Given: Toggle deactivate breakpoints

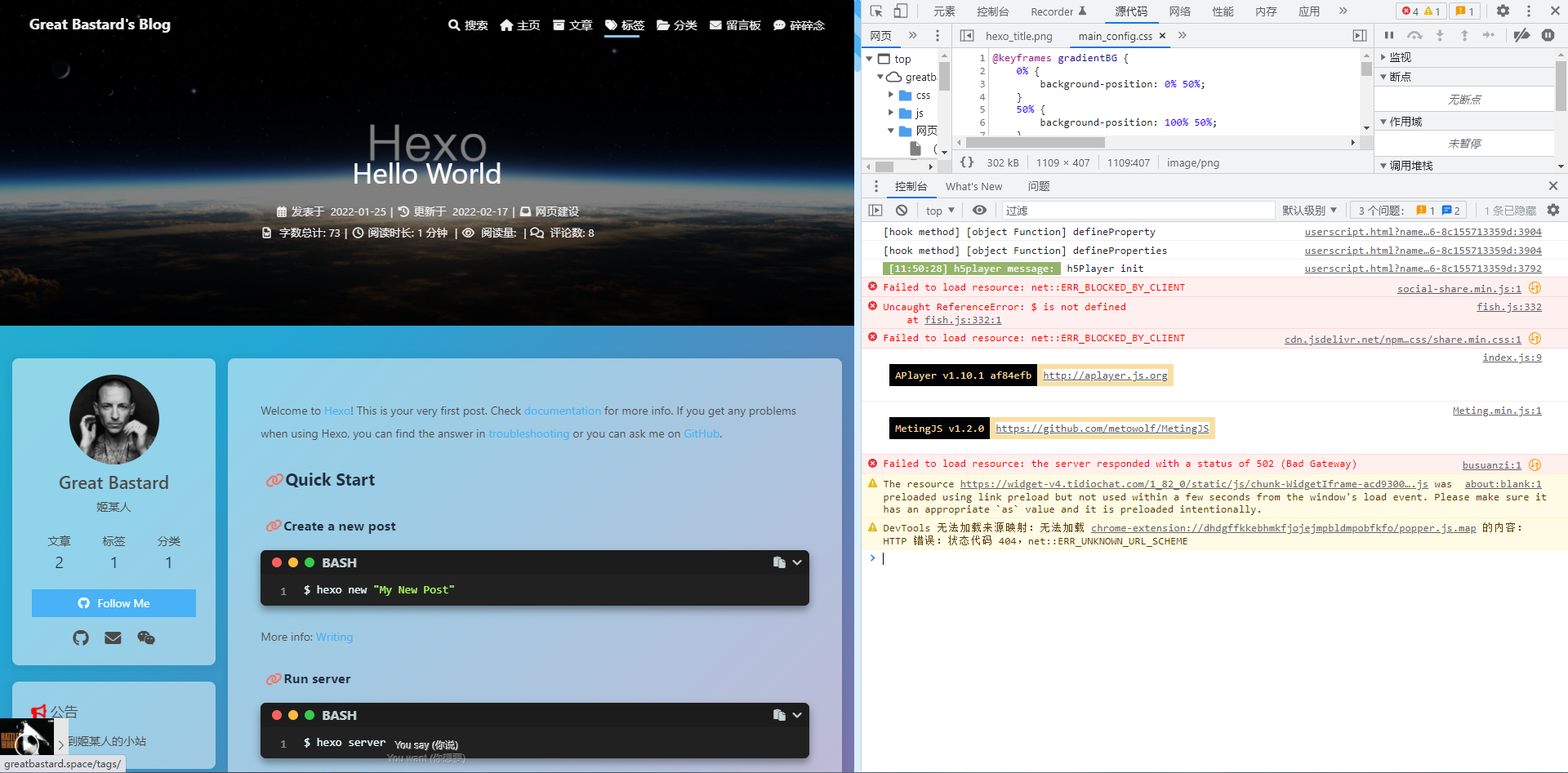Looking at the screenshot, I should tap(1522, 35).
